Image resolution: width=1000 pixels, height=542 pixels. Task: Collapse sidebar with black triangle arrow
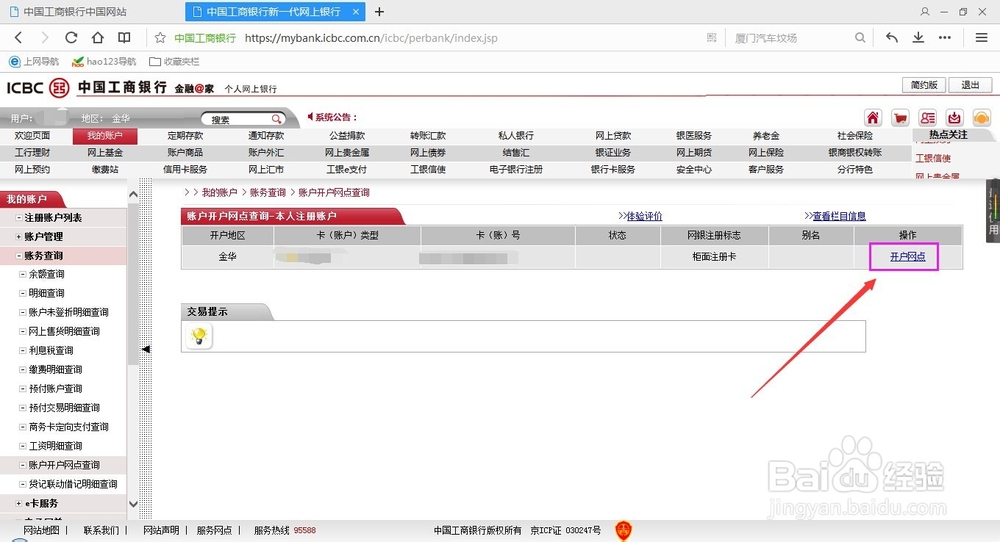146,349
